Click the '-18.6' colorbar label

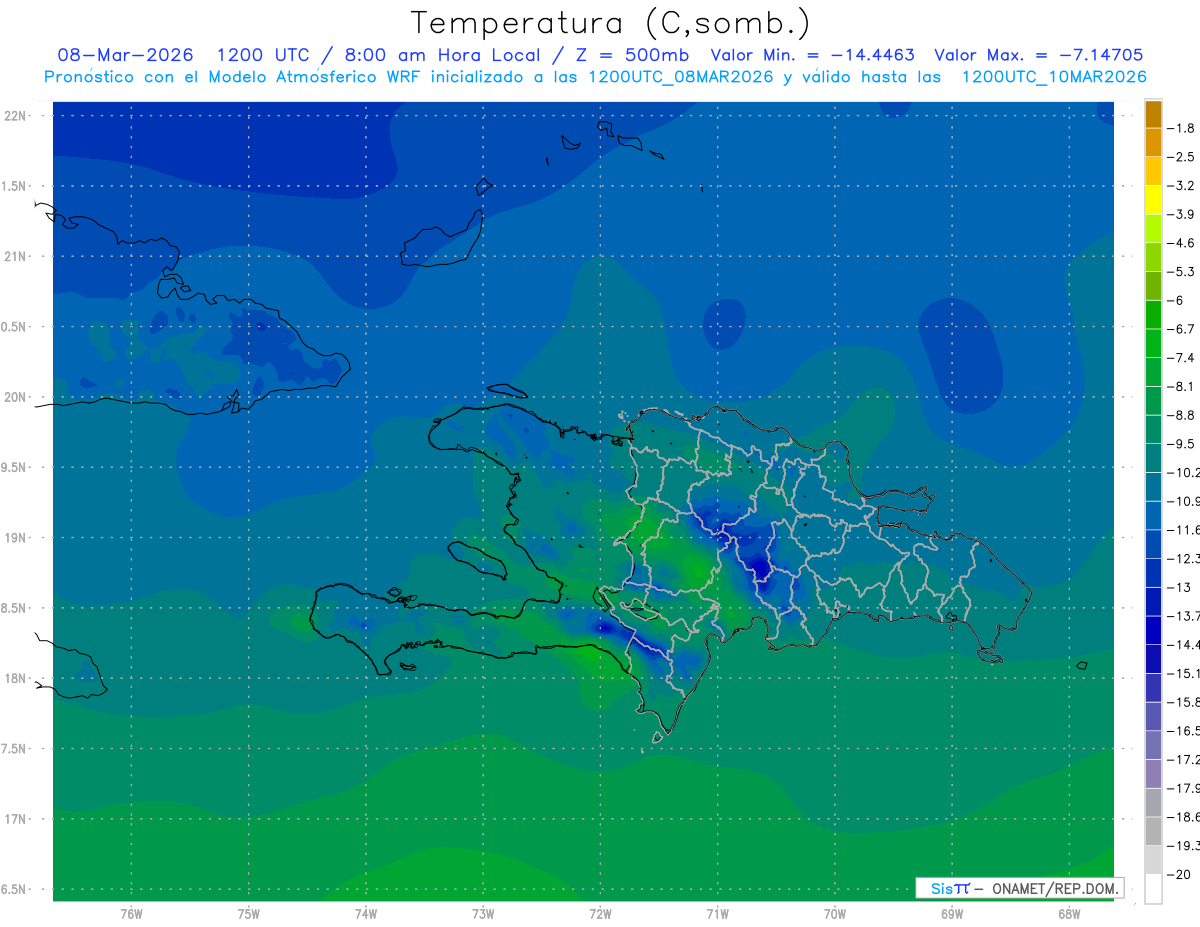[x=1183, y=817]
